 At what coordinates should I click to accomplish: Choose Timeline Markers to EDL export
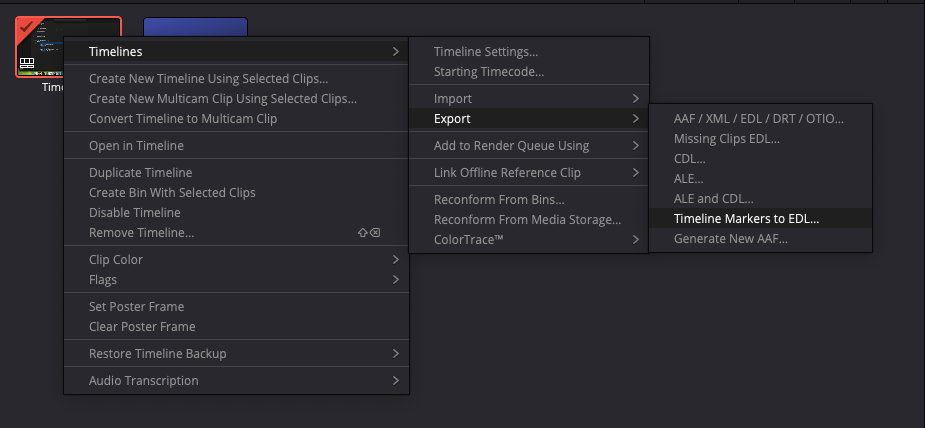[746, 218]
